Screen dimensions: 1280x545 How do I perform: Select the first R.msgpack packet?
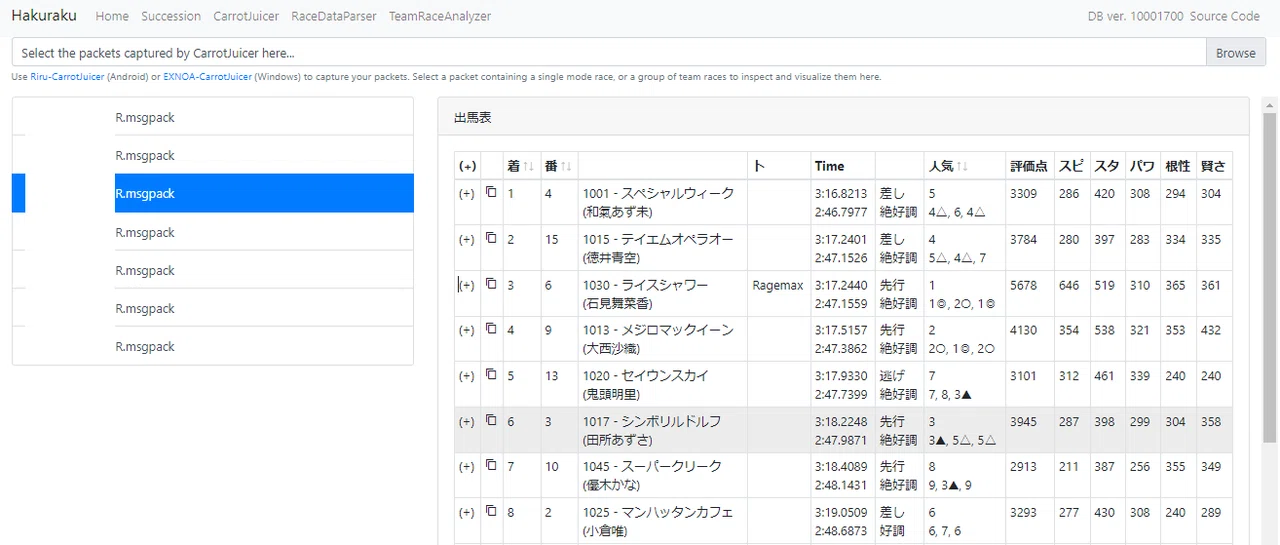coord(213,117)
